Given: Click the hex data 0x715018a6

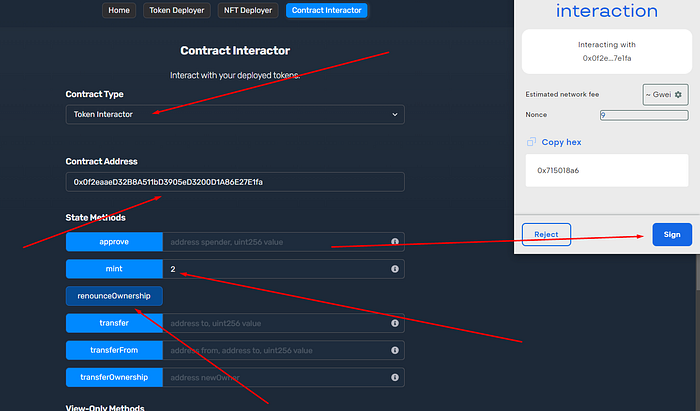Looking at the screenshot, I should click(558, 170).
